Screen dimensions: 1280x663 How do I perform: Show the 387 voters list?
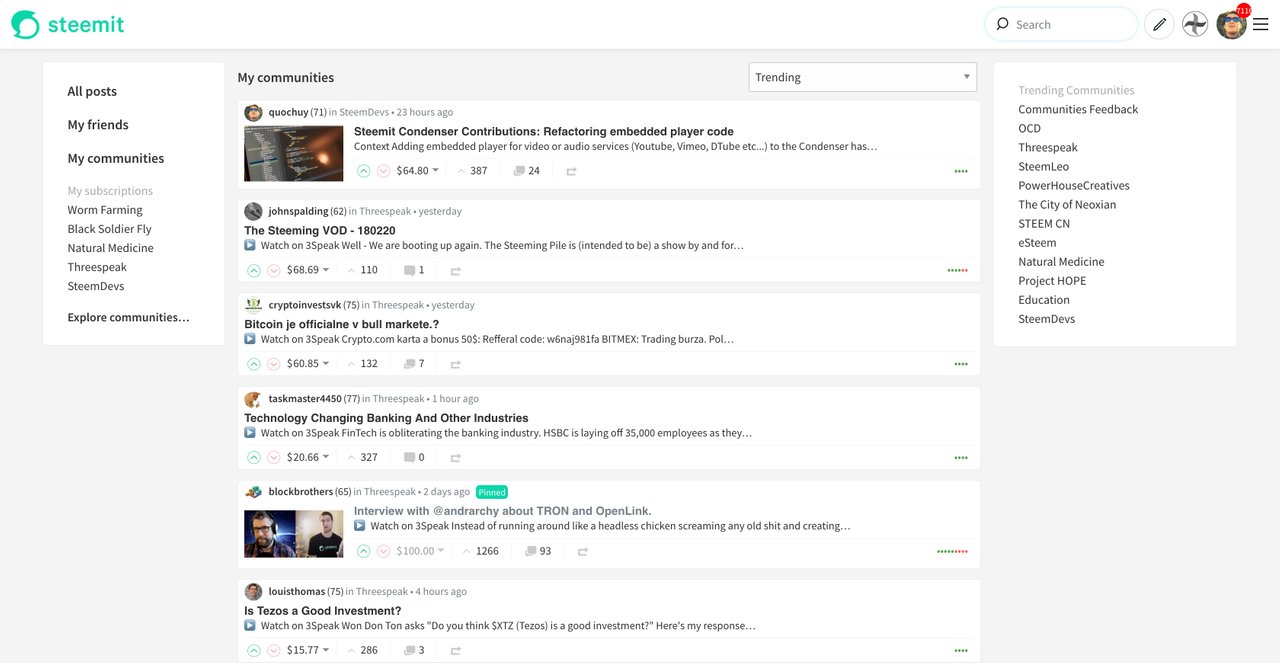472,171
